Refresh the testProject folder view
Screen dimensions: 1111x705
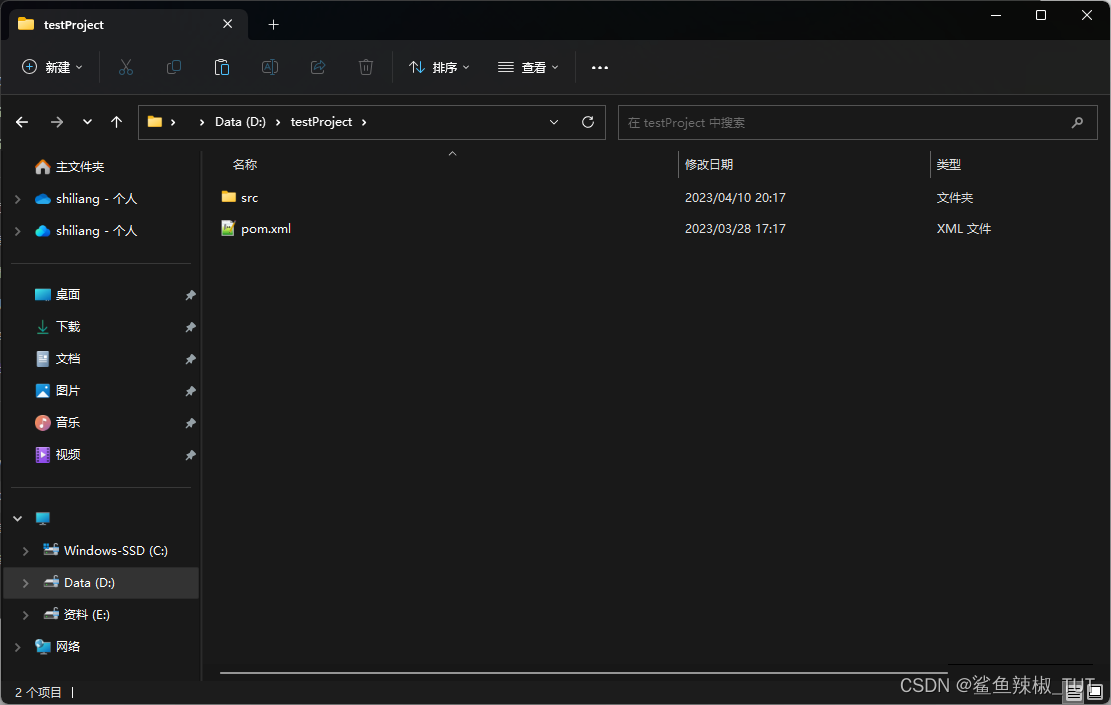(x=587, y=122)
